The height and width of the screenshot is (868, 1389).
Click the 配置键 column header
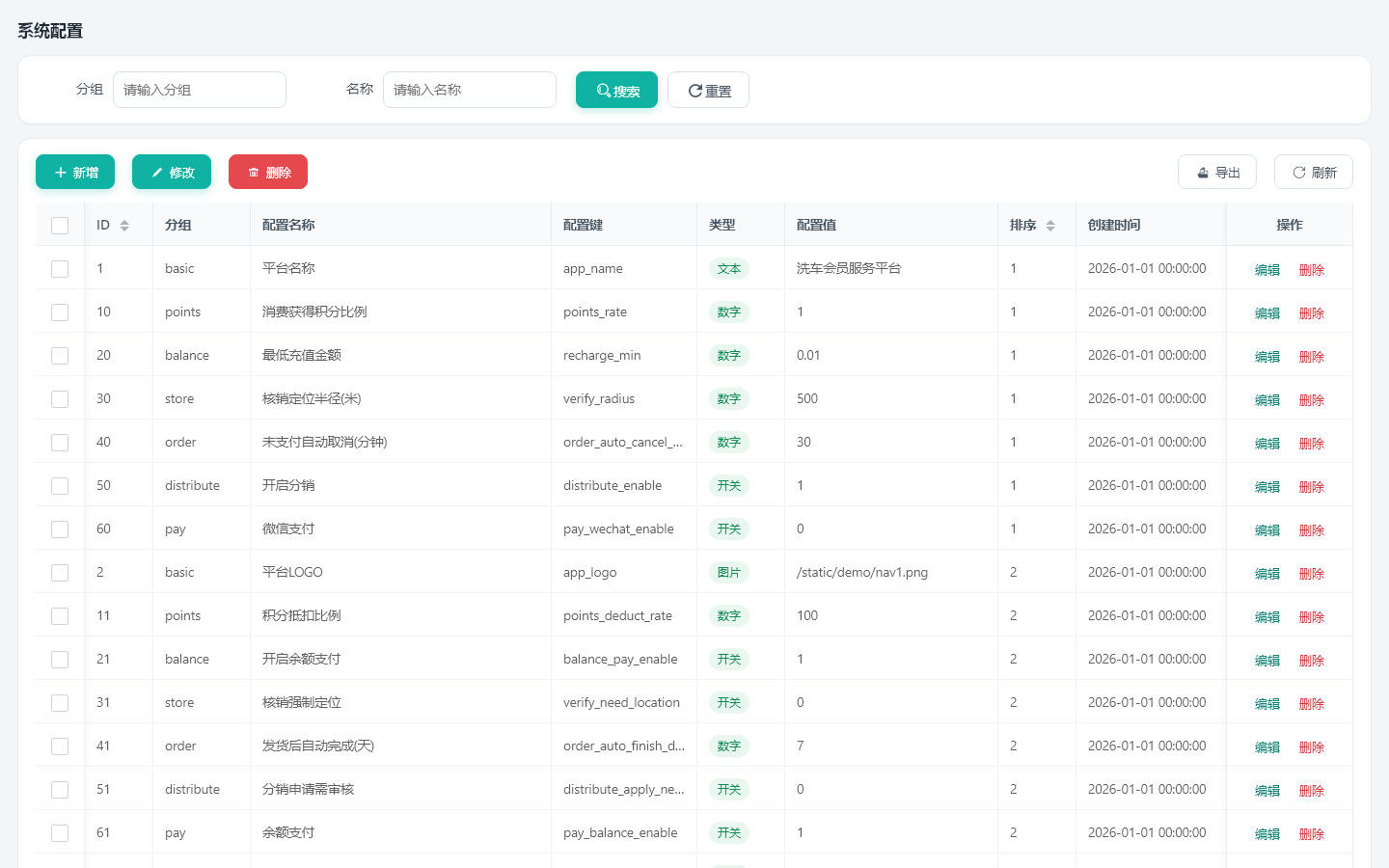(x=584, y=225)
